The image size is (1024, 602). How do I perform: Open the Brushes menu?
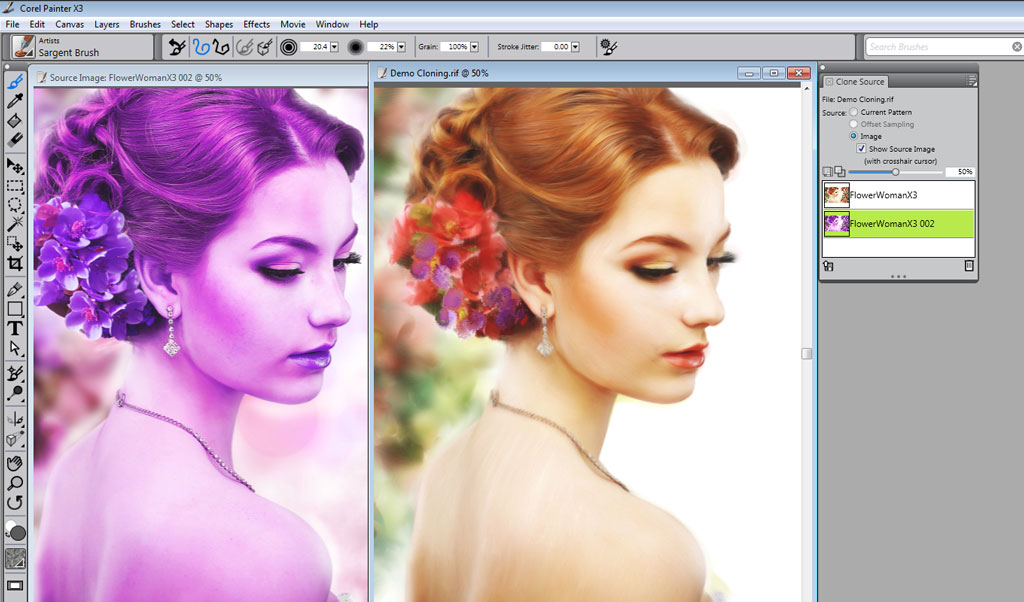144,24
